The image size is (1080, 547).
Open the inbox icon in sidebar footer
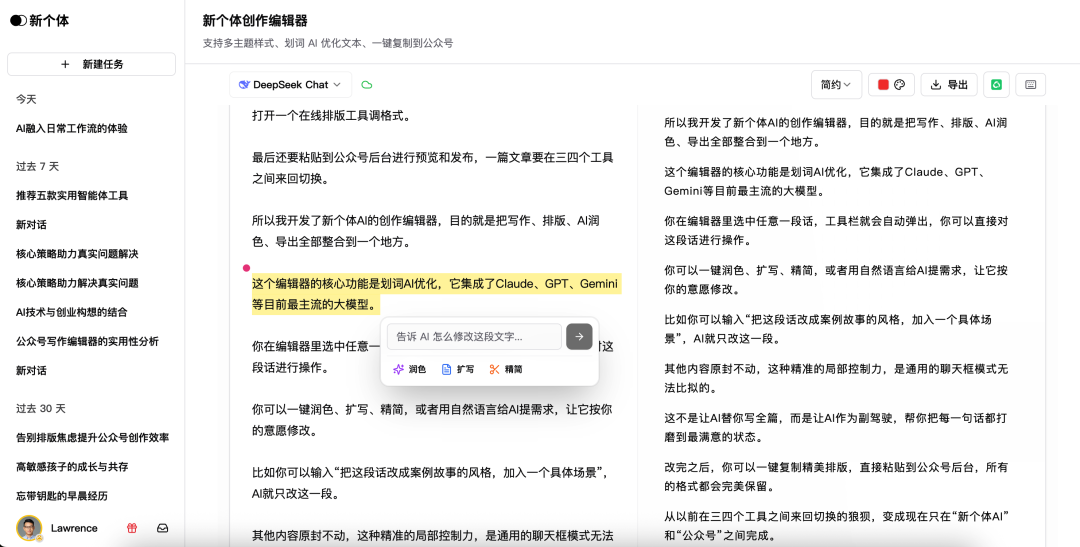point(162,528)
